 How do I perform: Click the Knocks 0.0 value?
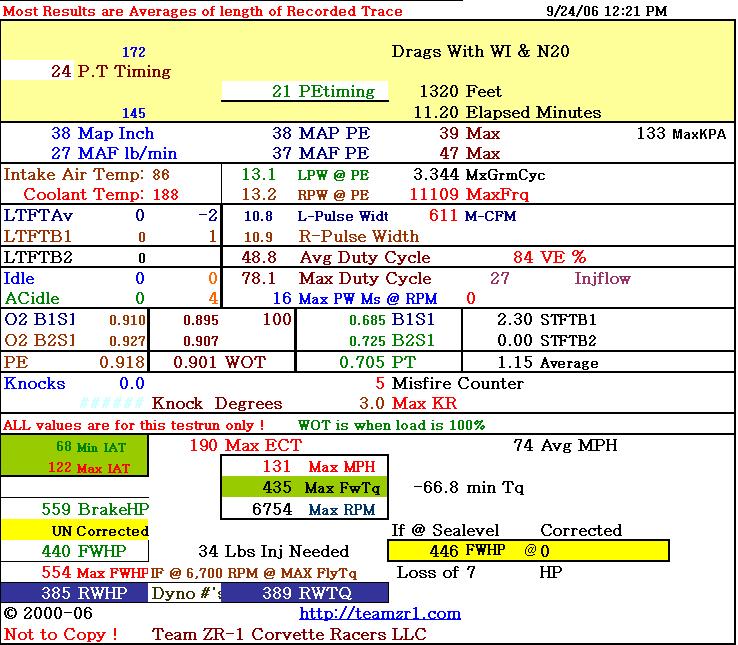[132, 383]
